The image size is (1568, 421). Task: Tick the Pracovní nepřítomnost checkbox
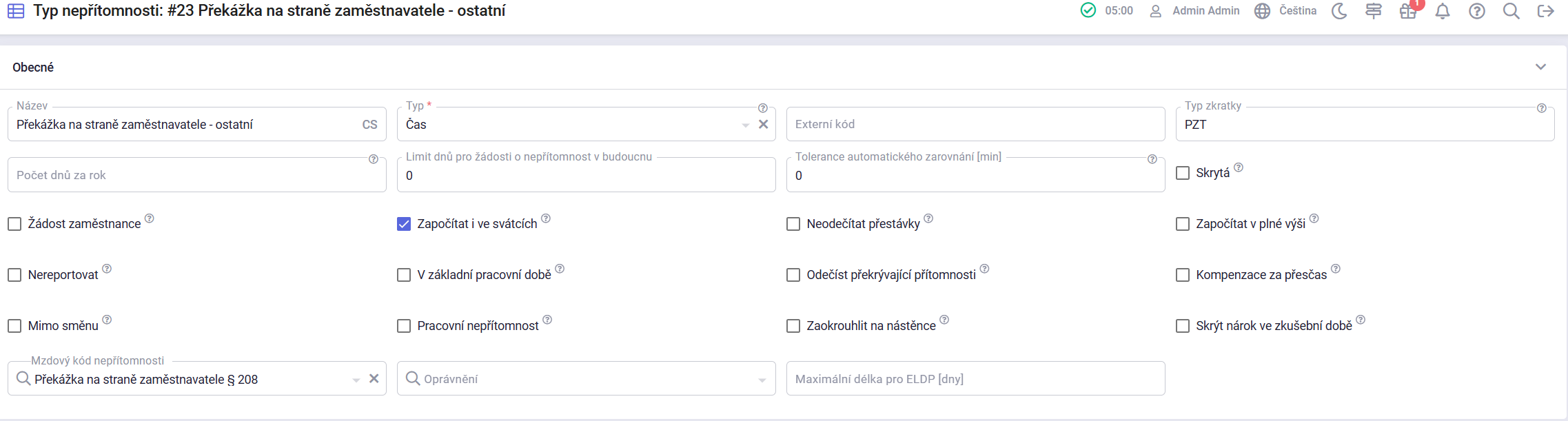[x=404, y=326]
